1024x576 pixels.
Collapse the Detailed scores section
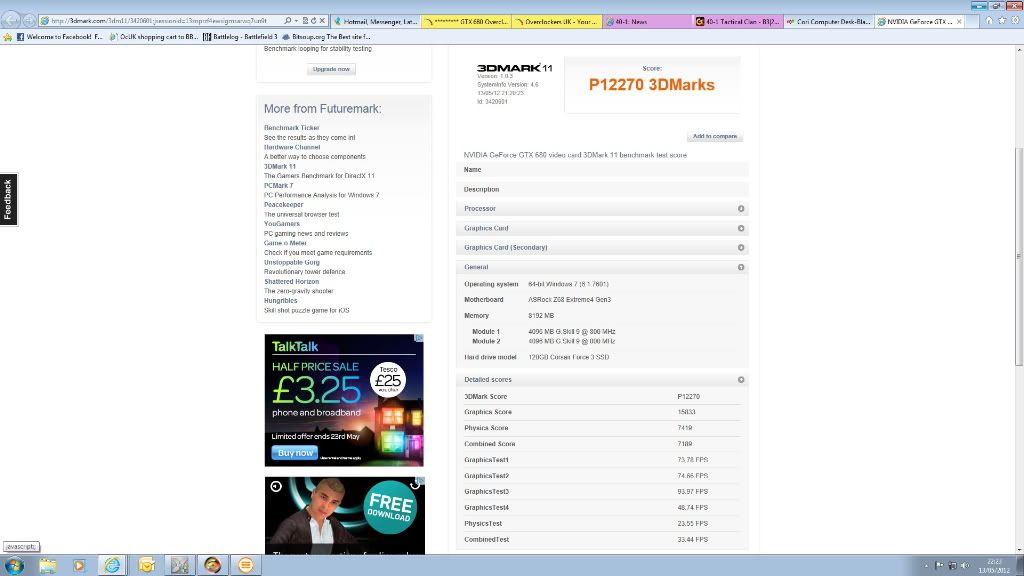tap(741, 379)
